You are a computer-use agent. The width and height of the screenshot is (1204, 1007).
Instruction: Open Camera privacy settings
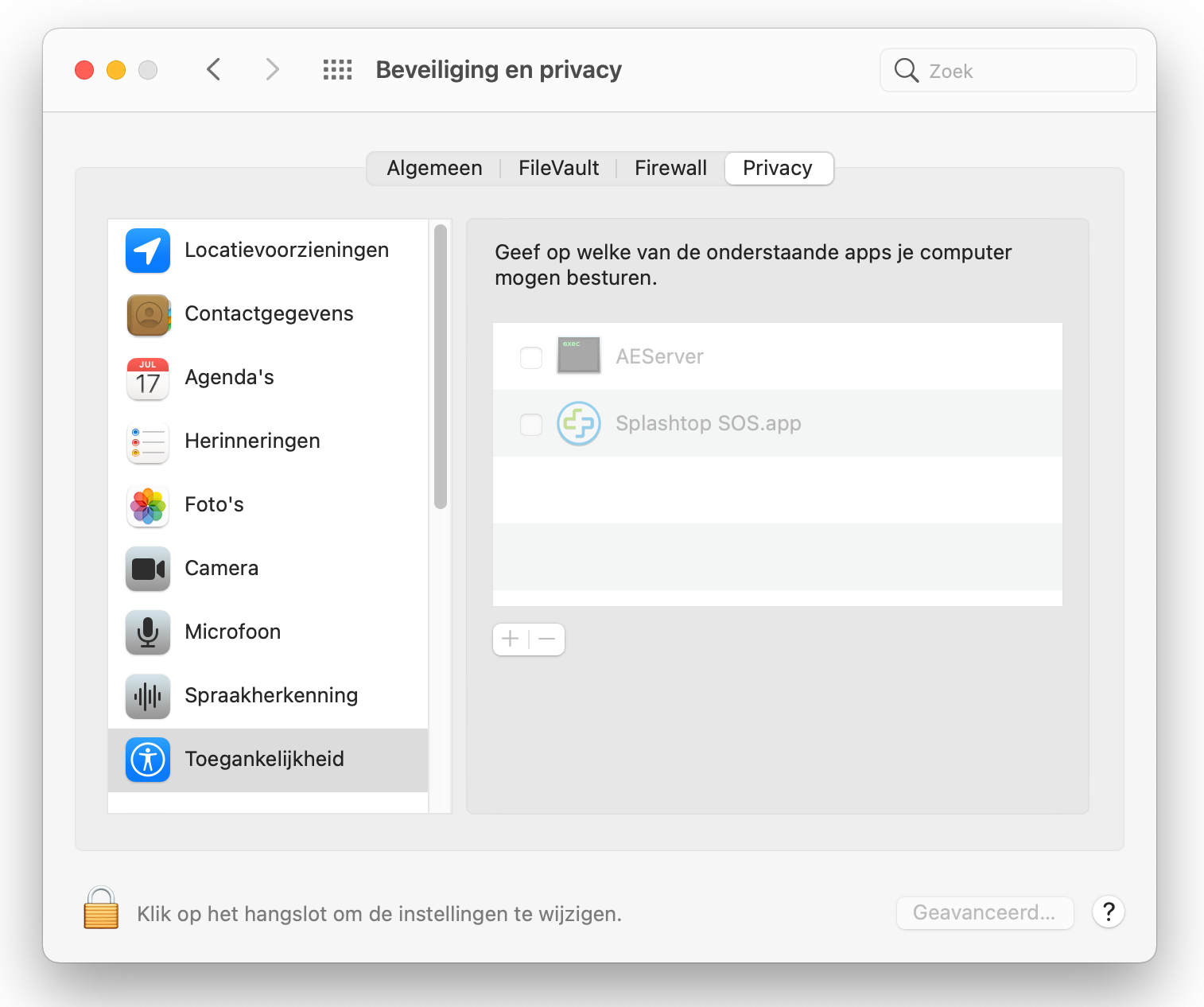coord(221,569)
